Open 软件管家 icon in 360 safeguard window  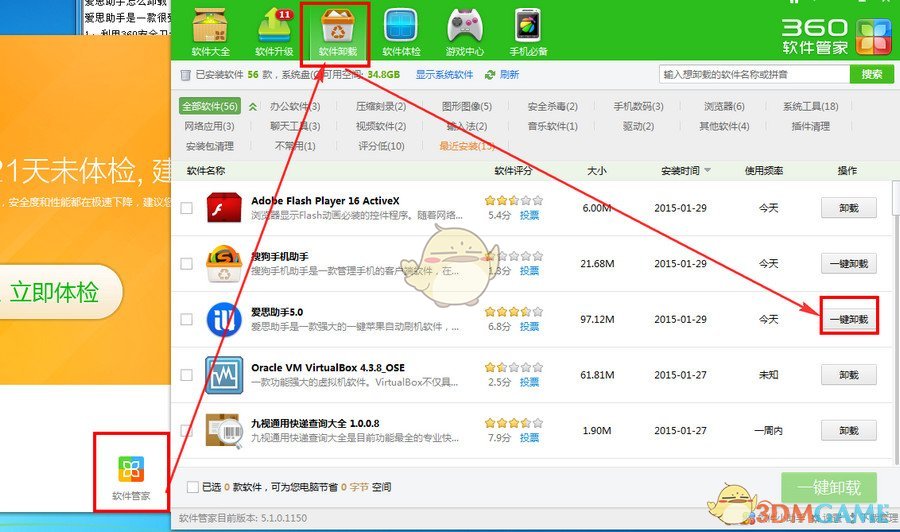tap(131, 469)
